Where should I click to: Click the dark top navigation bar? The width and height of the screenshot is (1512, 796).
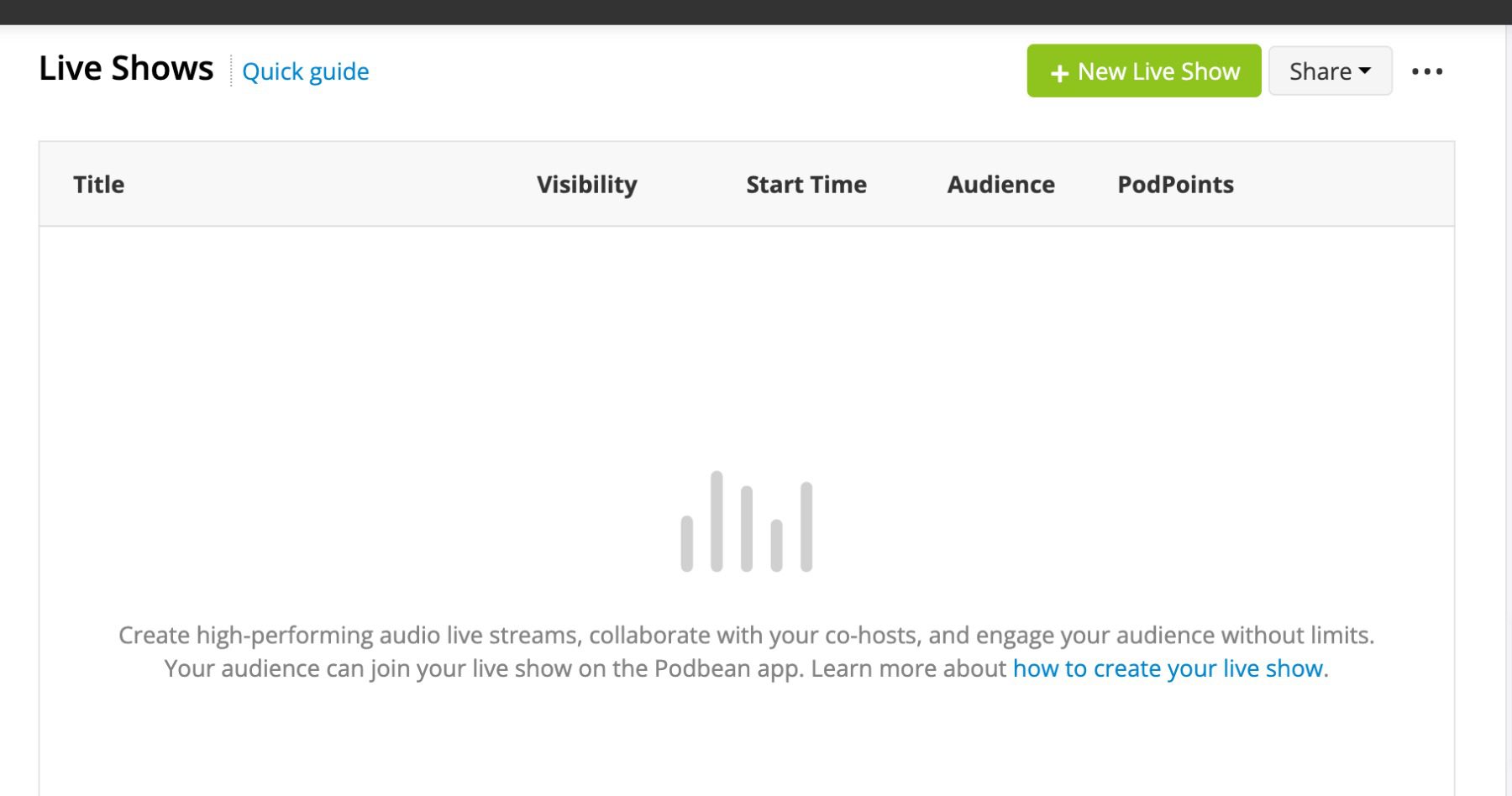click(756, 10)
